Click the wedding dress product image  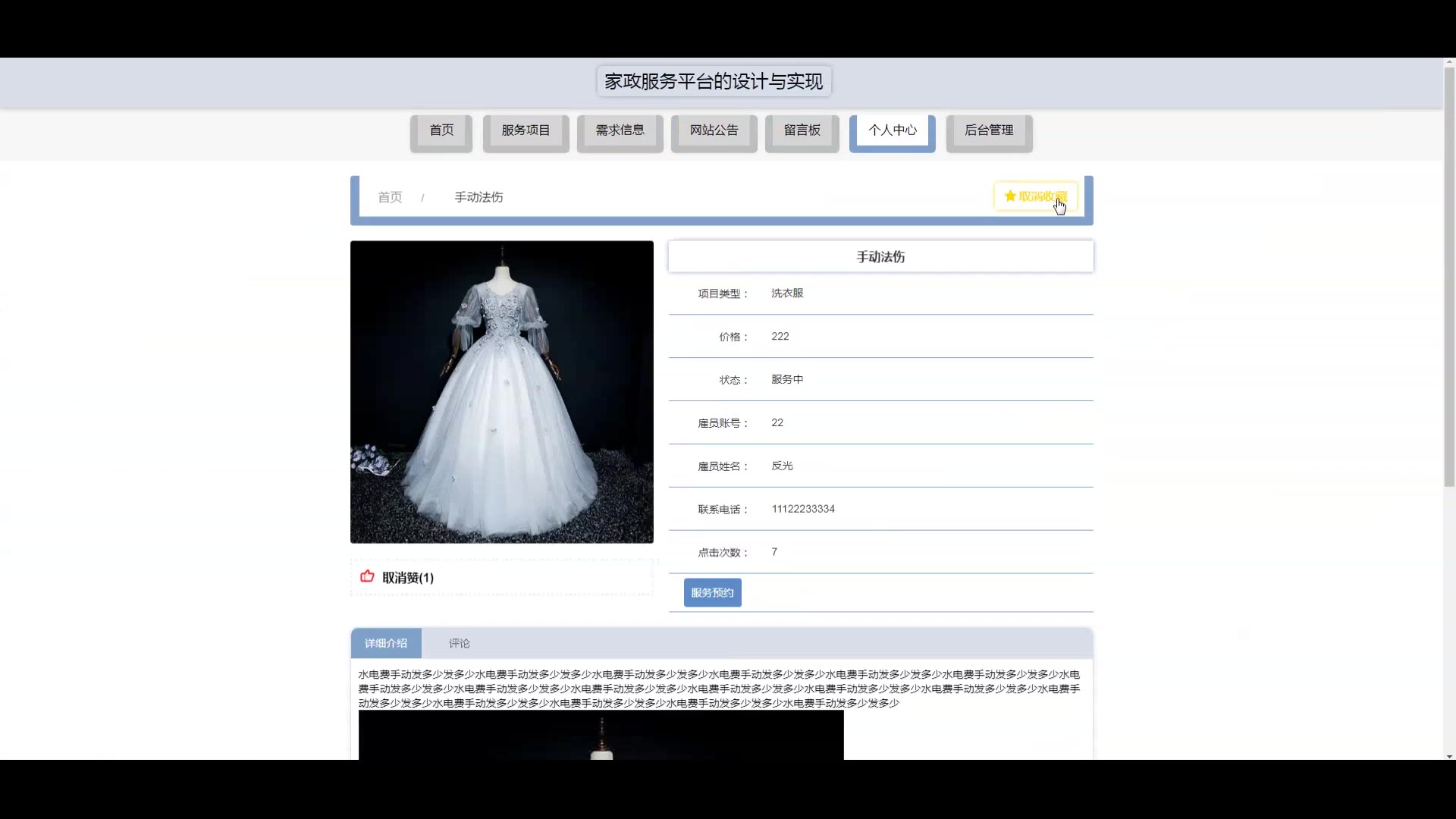coord(501,392)
